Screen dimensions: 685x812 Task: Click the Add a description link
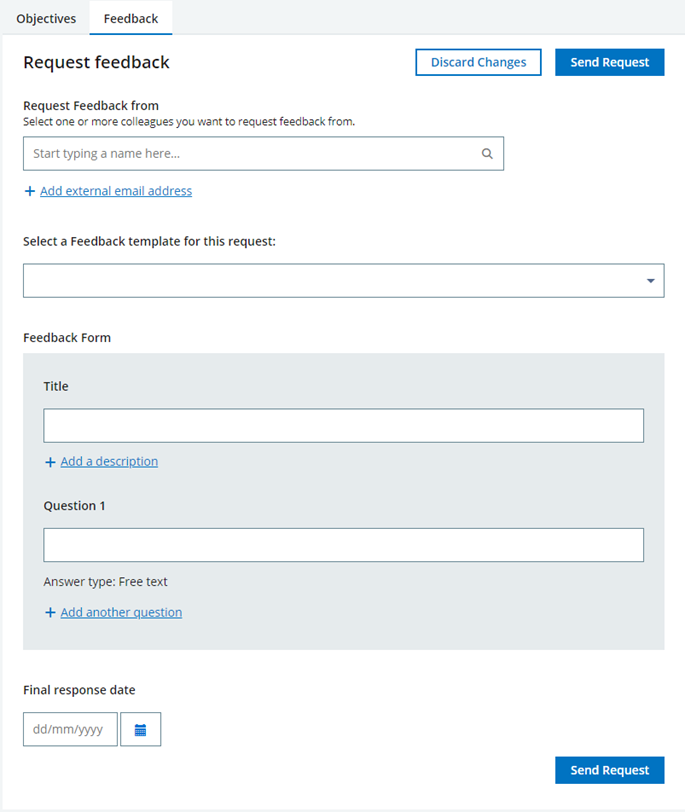coord(109,462)
